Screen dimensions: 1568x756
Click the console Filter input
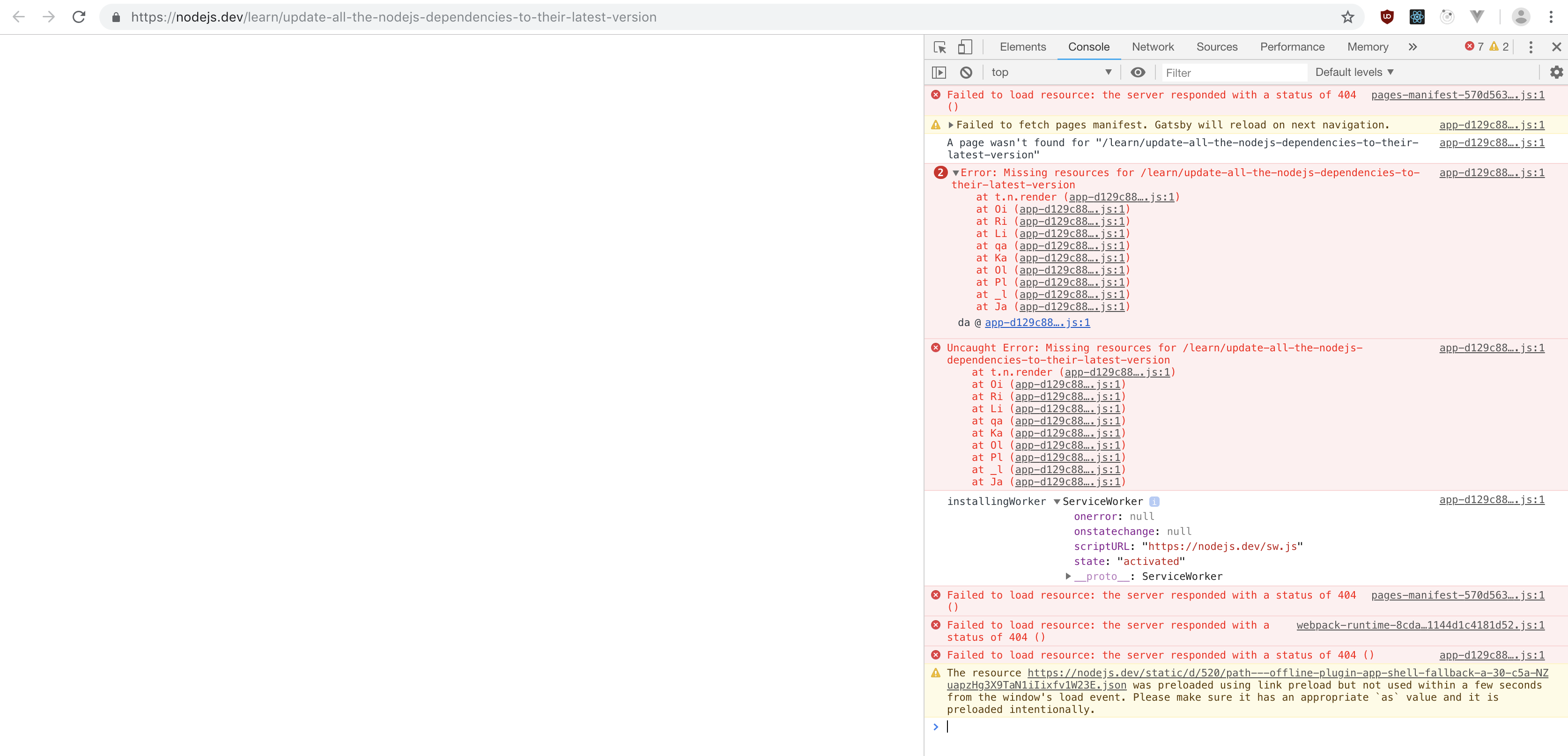pos(1234,73)
